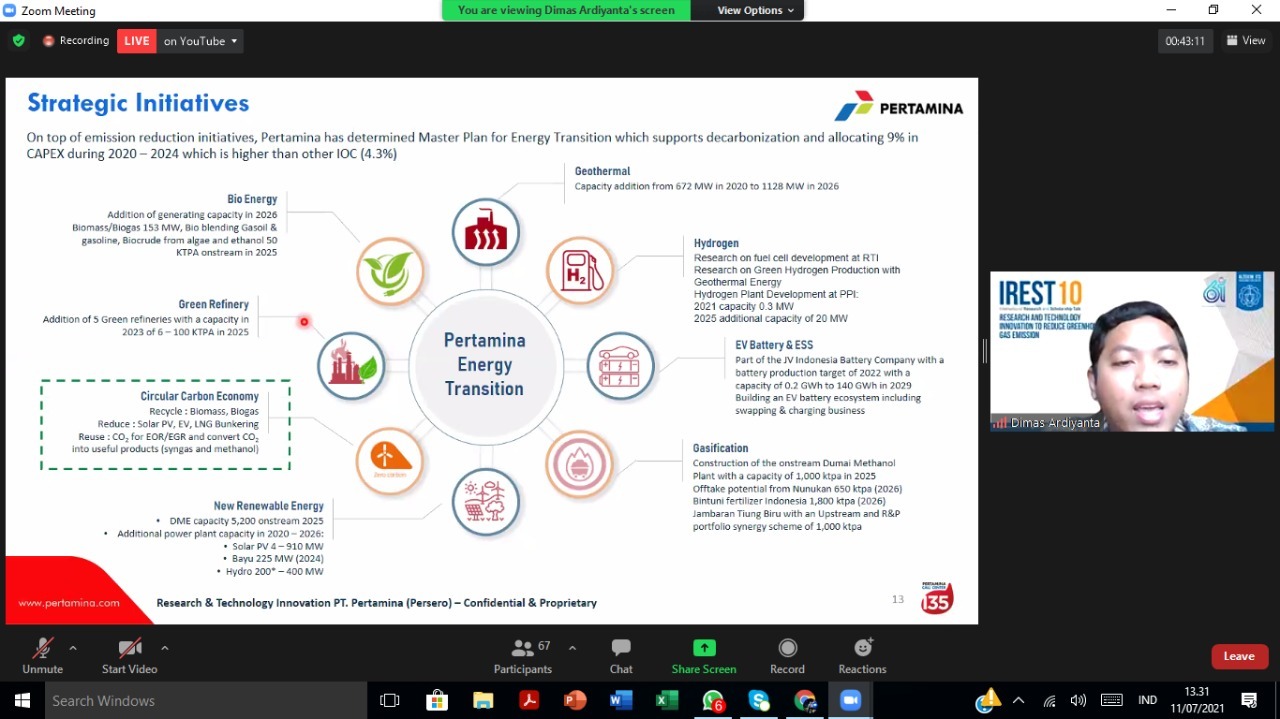Open WhatsApp from the taskbar
This screenshot has height=719, width=1280.
pyautogui.click(x=713, y=701)
